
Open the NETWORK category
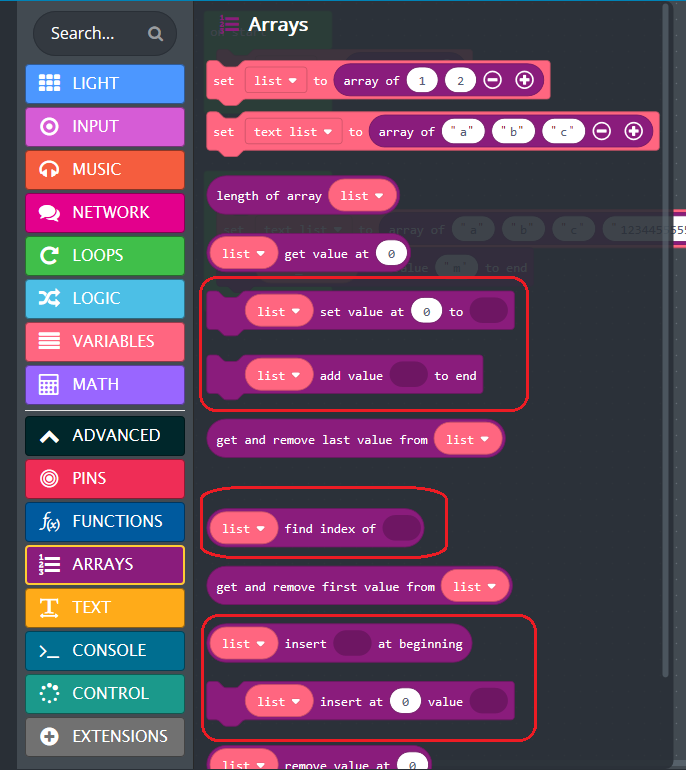click(x=105, y=213)
